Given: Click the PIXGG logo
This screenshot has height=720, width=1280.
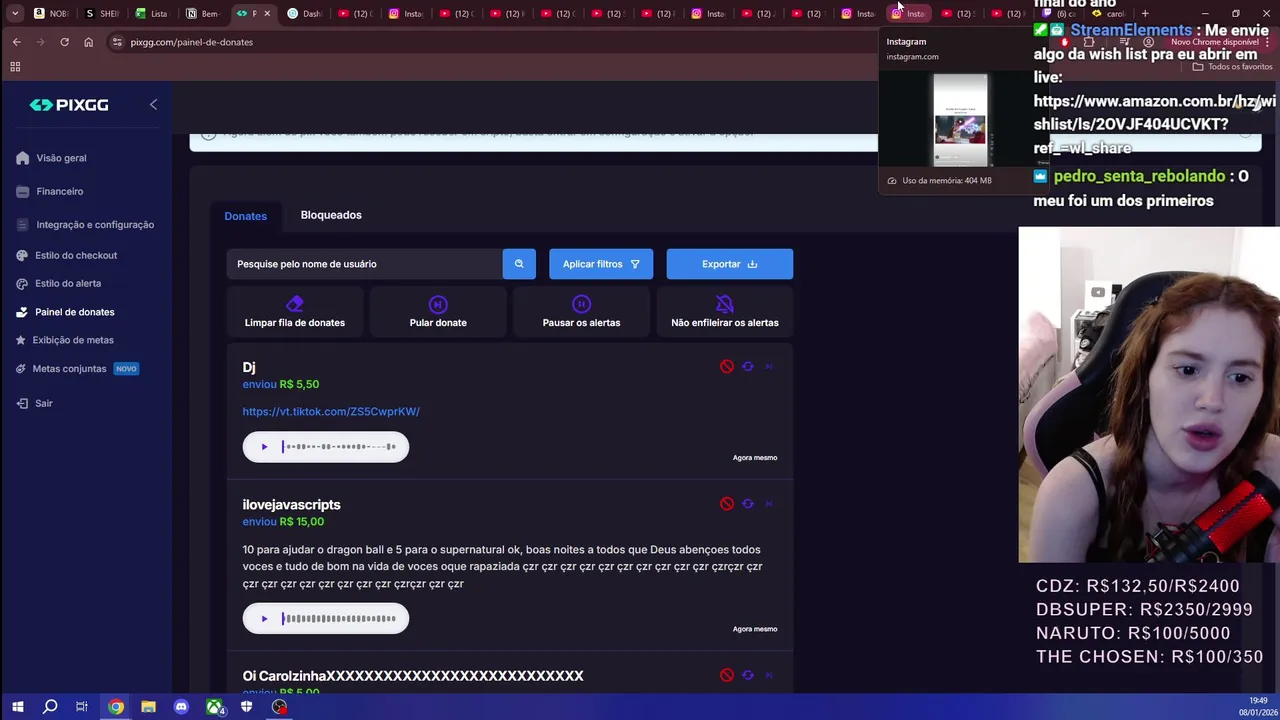Looking at the screenshot, I should tap(69, 105).
